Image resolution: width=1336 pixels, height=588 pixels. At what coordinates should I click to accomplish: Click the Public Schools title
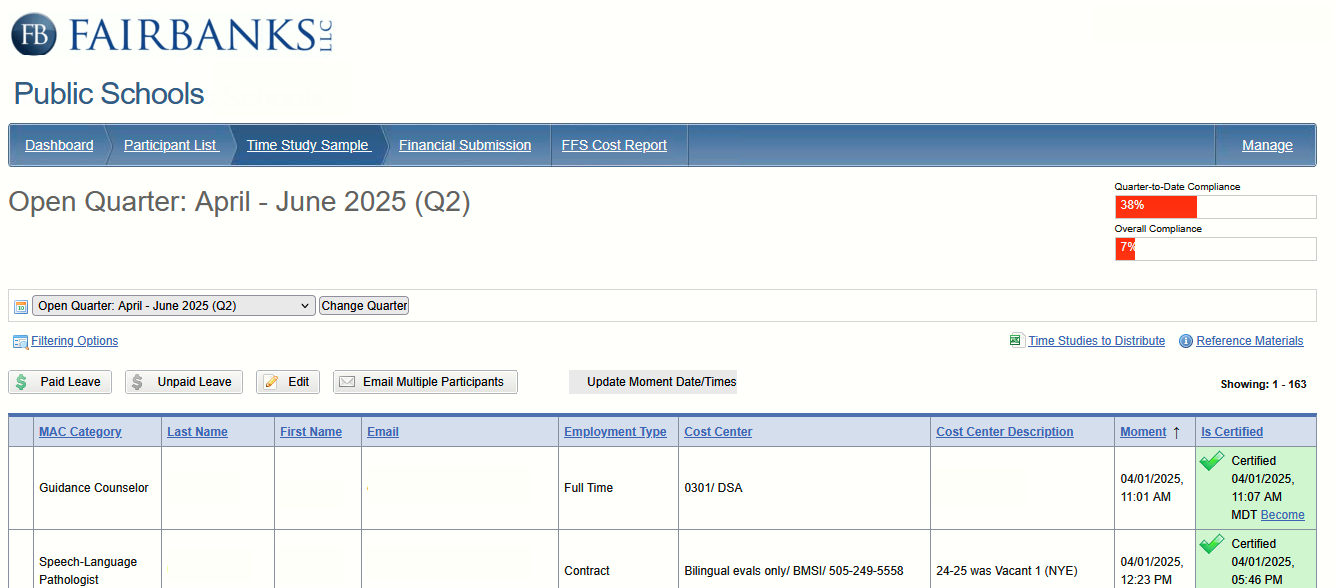point(109,94)
